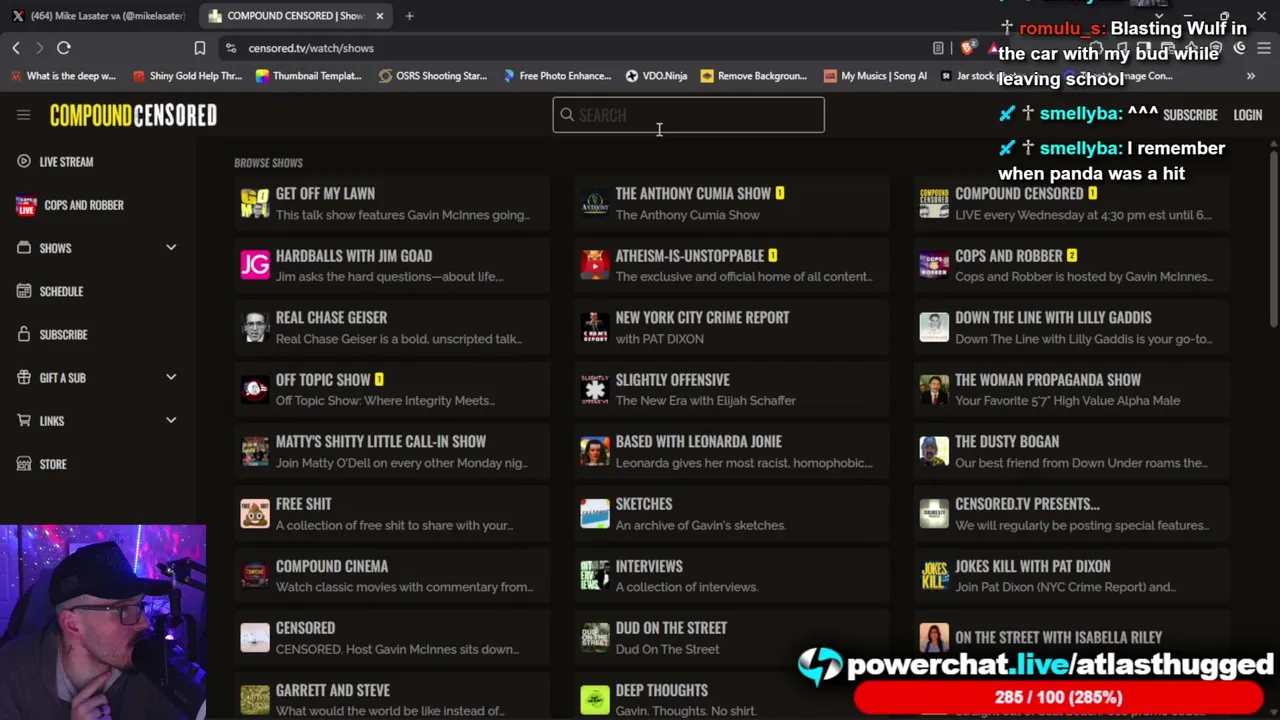Open 'The Dusty Bogan' show title
Image resolution: width=1280 pixels, height=720 pixels.
pyautogui.click(x=1007, y=442)
